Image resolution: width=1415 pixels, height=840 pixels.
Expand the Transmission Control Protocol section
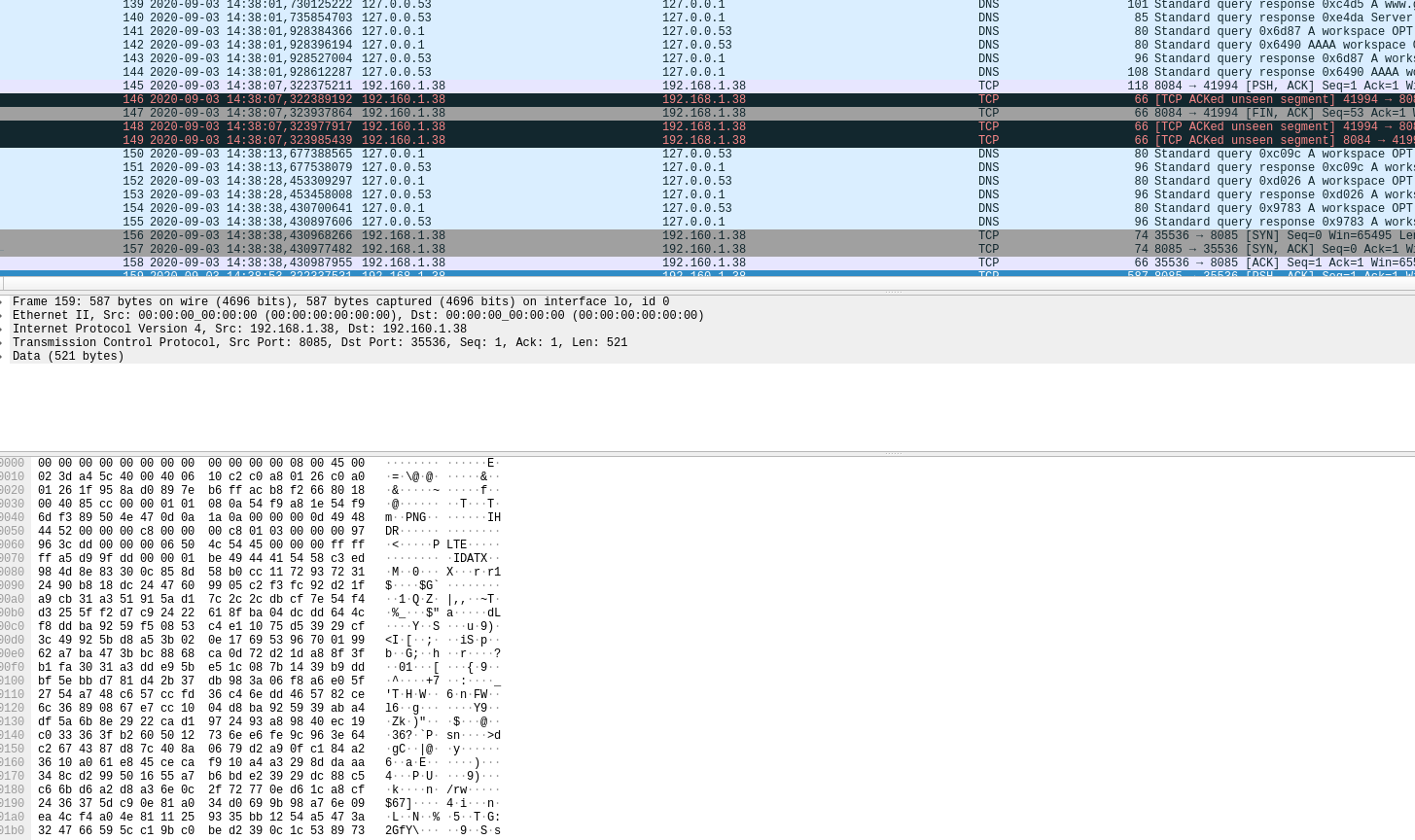pos(6,342)
